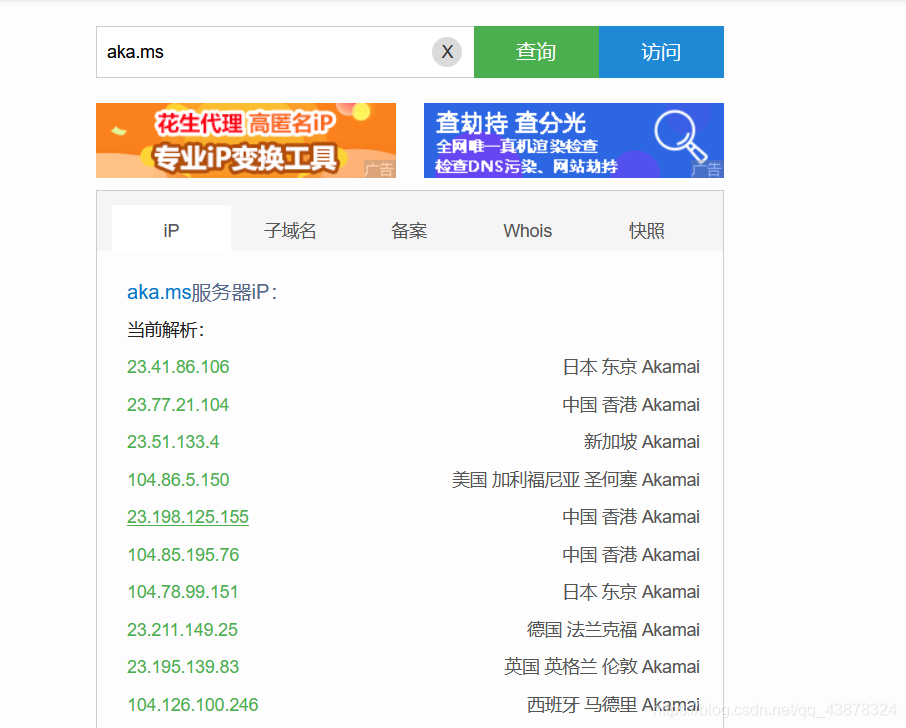Open IP 23.77.21.104
This screenshot has width=906, height=728.
click(x=178, y=404)
